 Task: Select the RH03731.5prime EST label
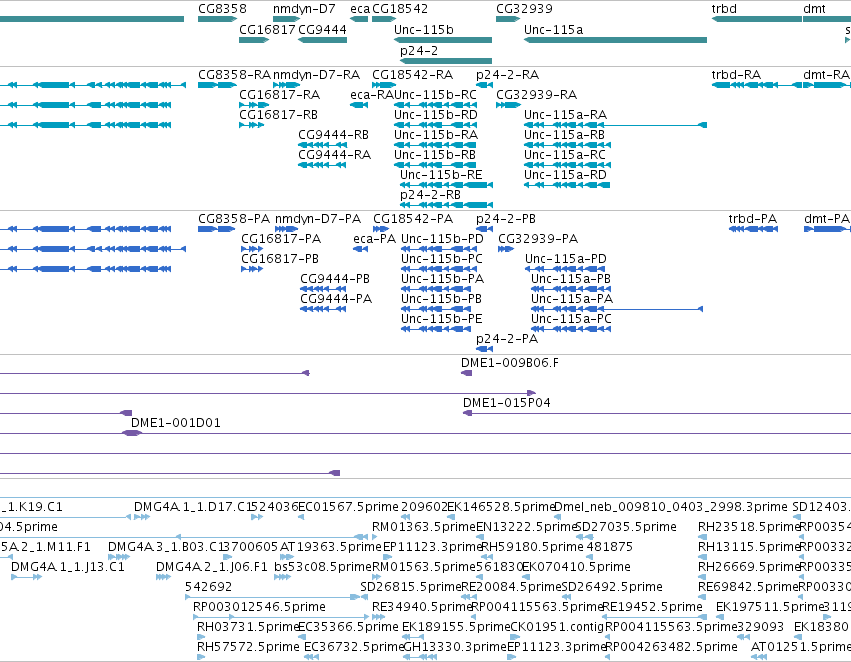point(248,627)
